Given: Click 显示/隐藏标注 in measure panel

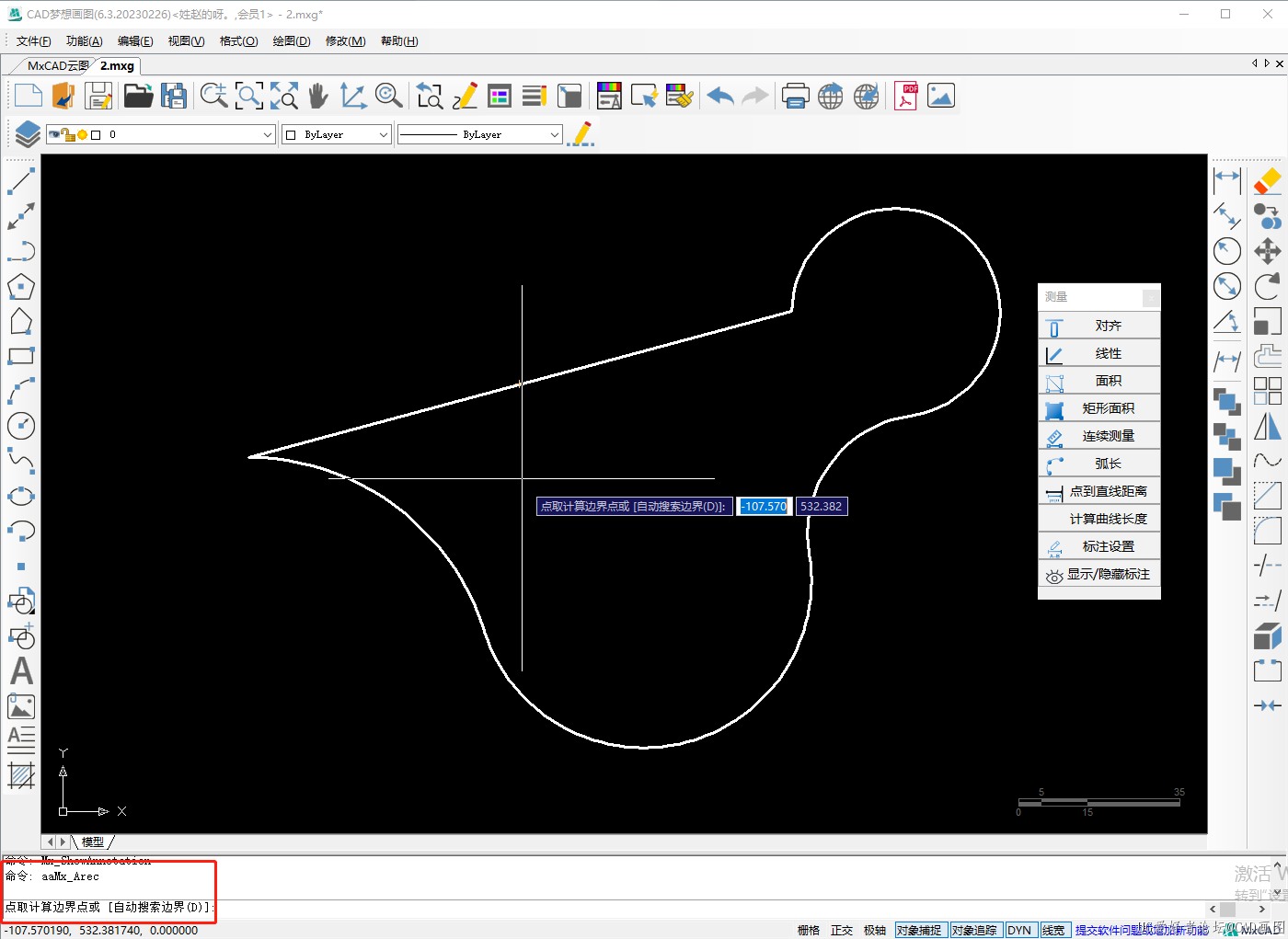Looking at the screenshot, I should point(1099,574).
